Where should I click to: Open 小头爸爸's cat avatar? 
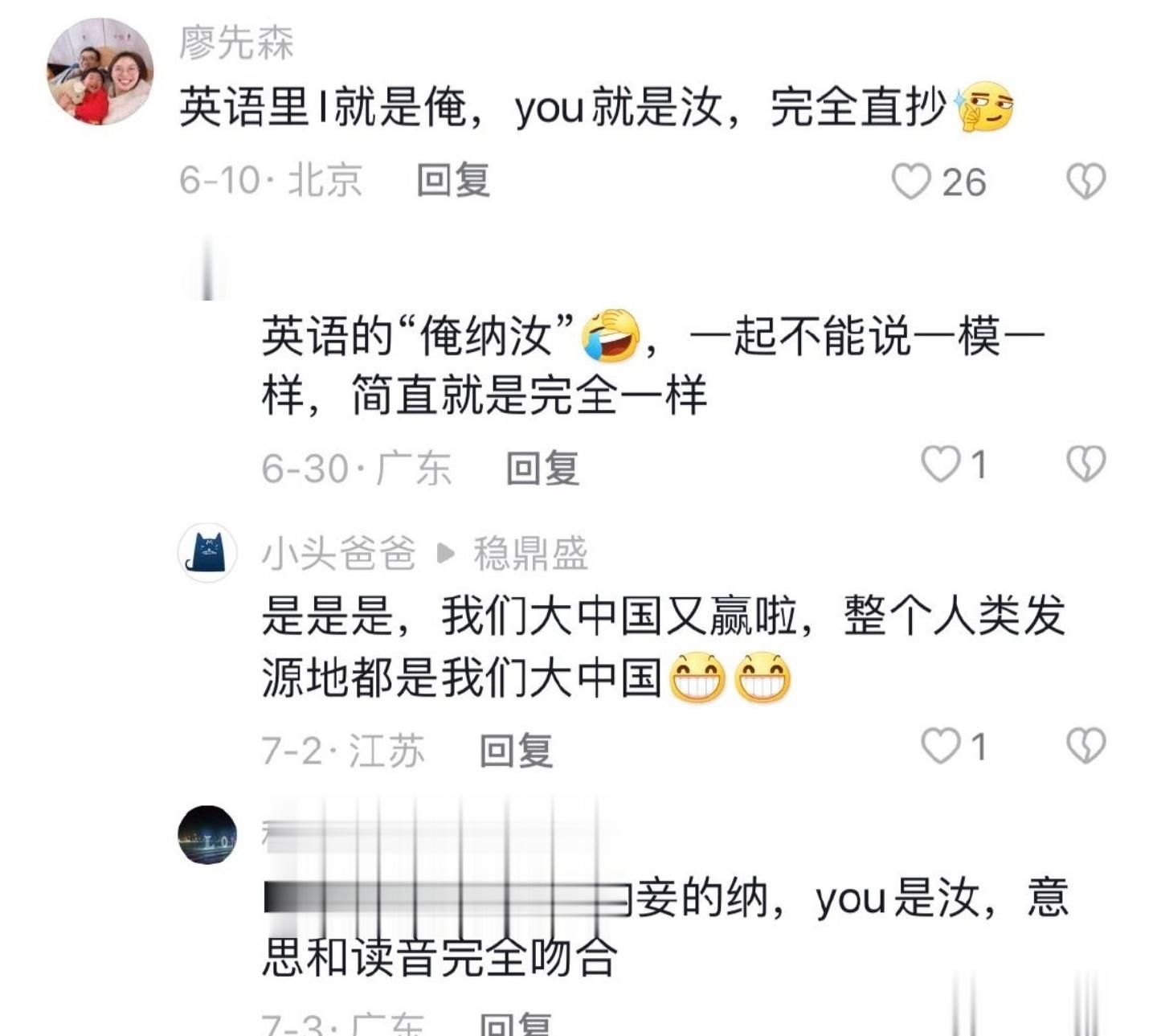pyautogui.click(x=207, y=553)
